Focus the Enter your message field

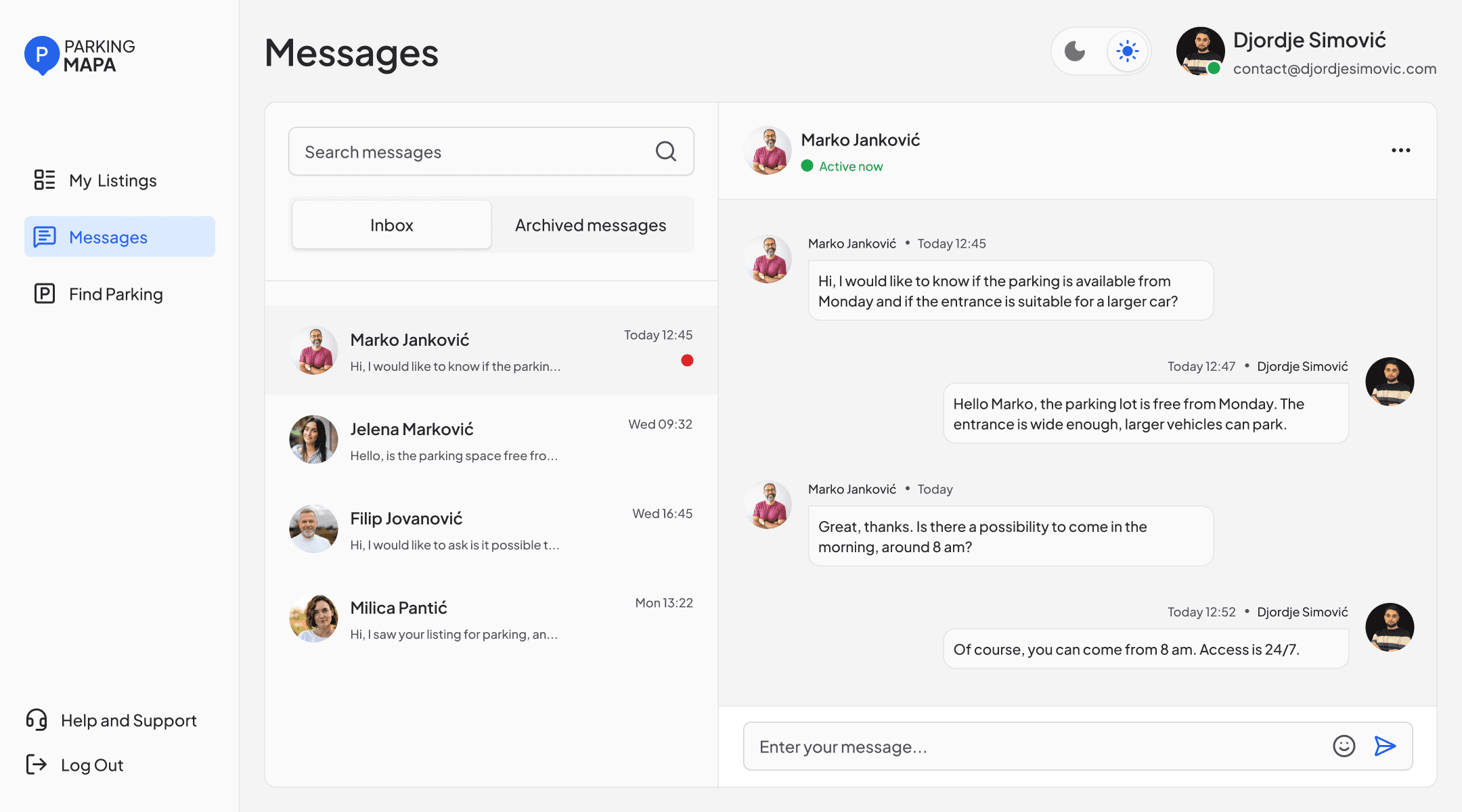[1036, 746]
